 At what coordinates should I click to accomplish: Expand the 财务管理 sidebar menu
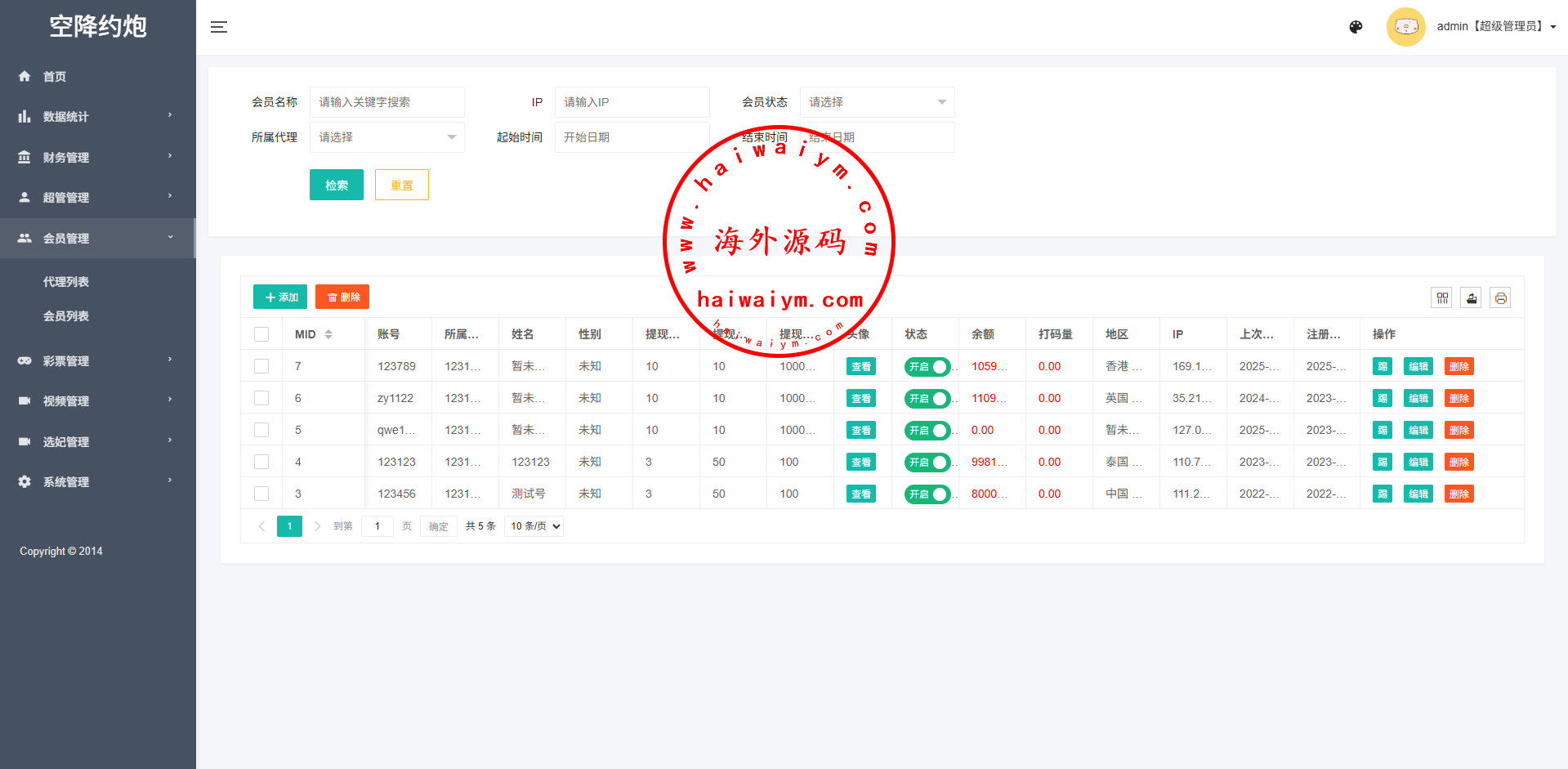coord(97,157)
